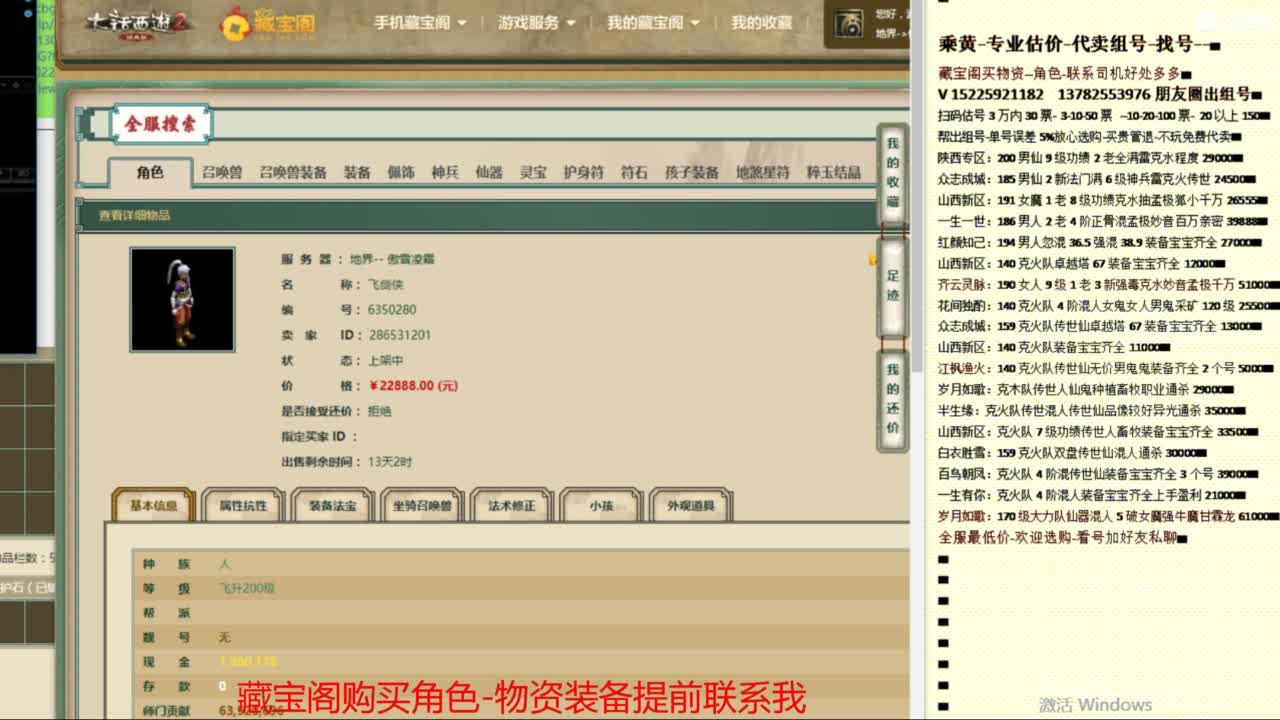Open the 佩饰 category tab
Viewport: 1280px width, 720px height.
401,172
